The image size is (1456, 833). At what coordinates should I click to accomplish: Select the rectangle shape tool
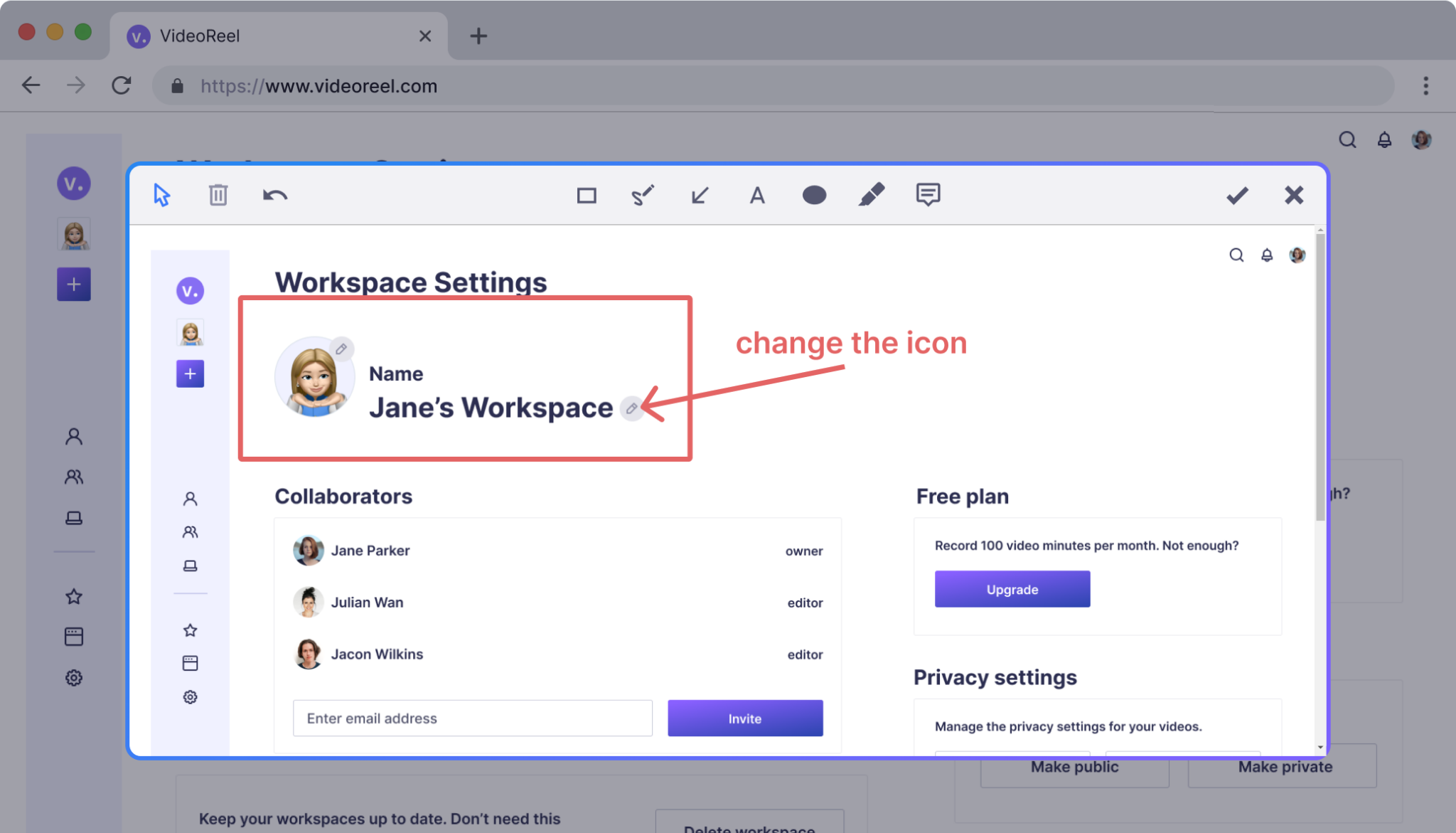[x=585, y=195]
